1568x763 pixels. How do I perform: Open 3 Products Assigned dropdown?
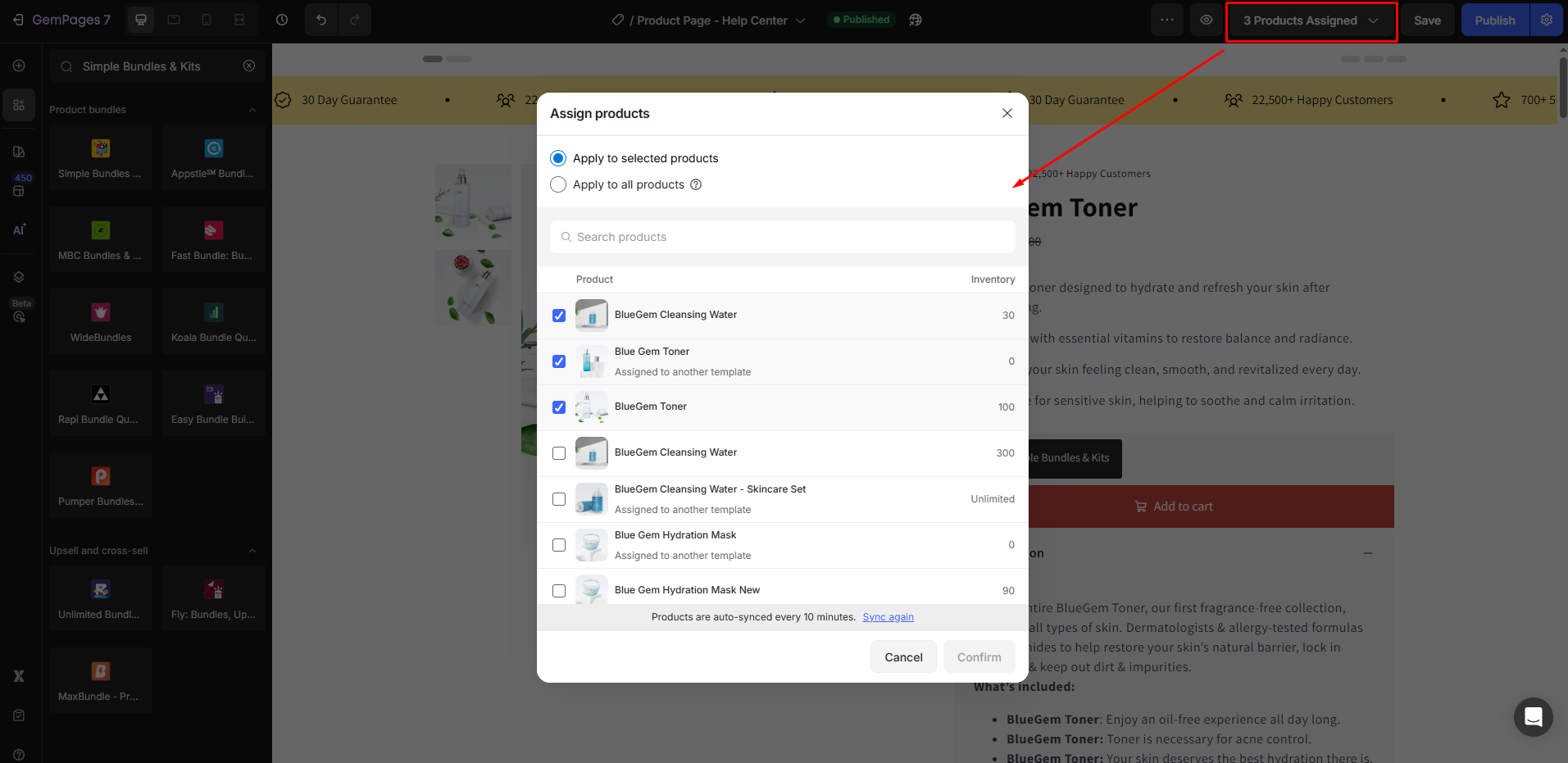[x=1311, y=20]
